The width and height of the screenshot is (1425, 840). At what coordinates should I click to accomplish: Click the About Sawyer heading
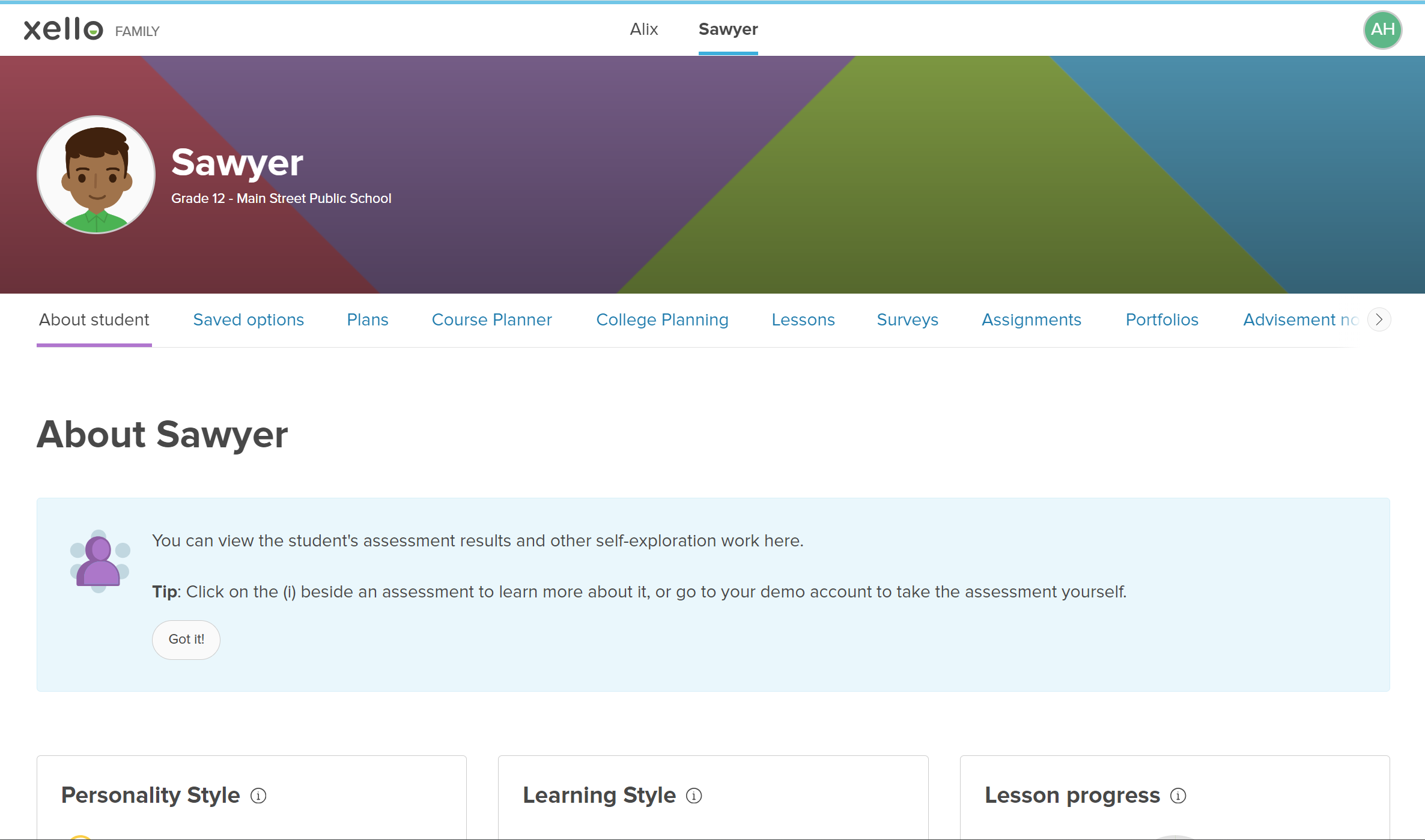pyautogui.click(x=162, y=434)
